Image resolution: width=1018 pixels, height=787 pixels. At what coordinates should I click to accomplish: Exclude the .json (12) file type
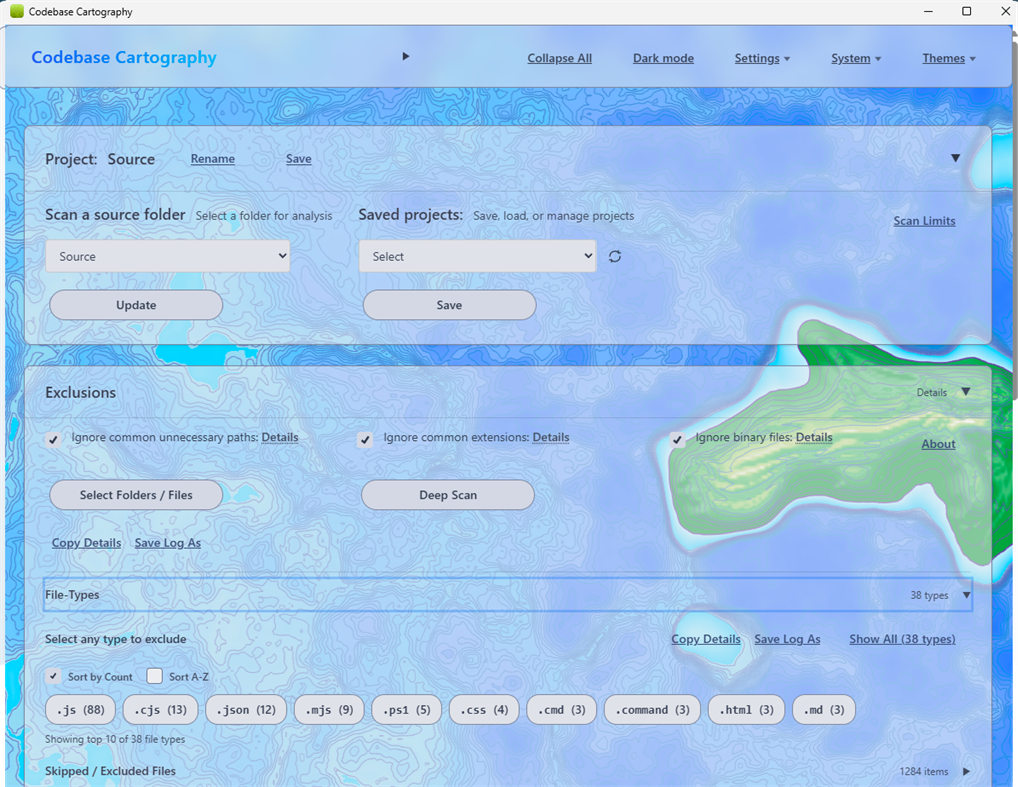246,710
